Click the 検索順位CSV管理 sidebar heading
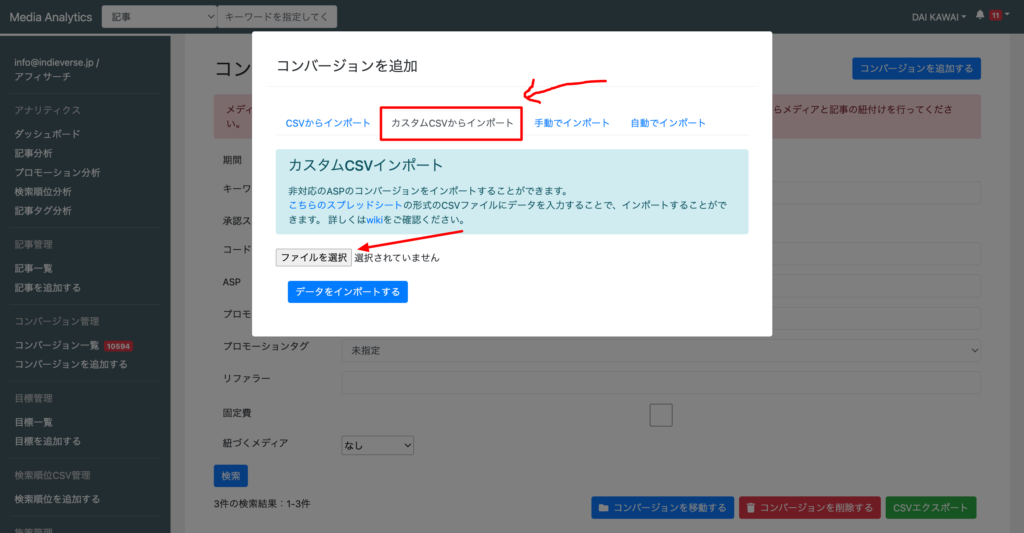Image resolution: width=1024 pixels, height=533 pixels. 52,476
